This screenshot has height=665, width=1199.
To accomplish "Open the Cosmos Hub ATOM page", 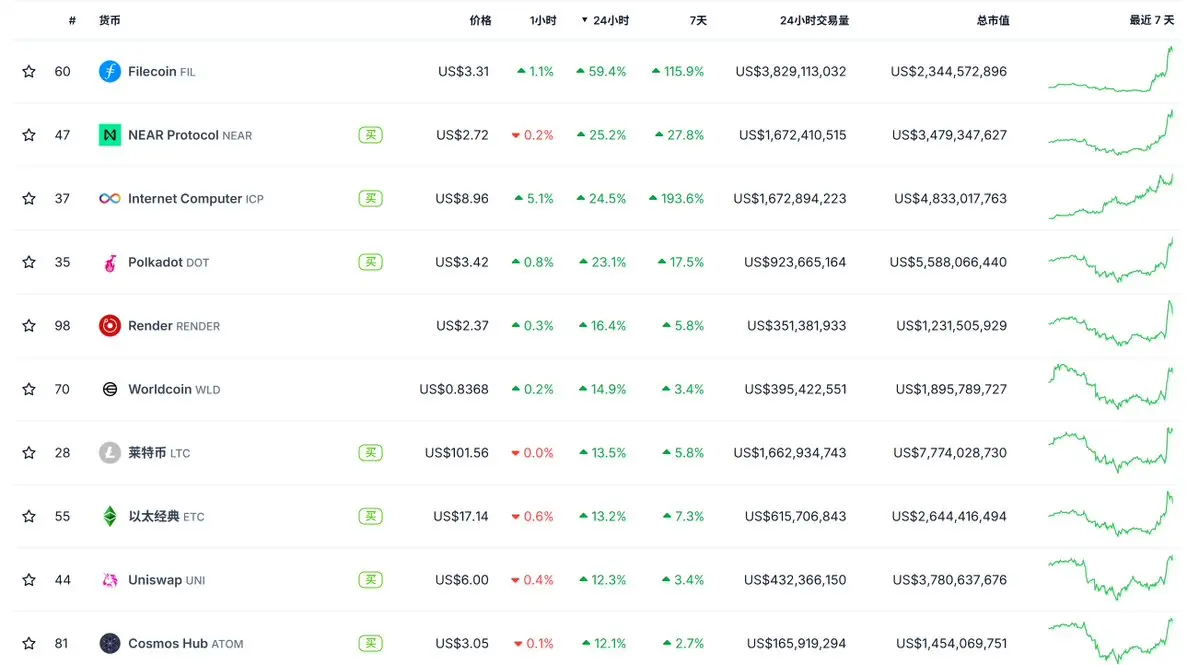I will point(185,643).
